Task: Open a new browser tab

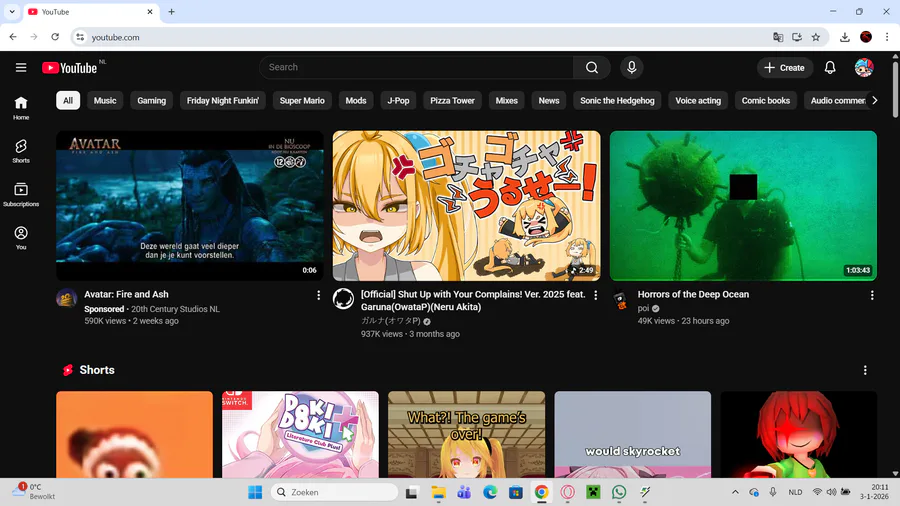Action: (x=171, y=11)
